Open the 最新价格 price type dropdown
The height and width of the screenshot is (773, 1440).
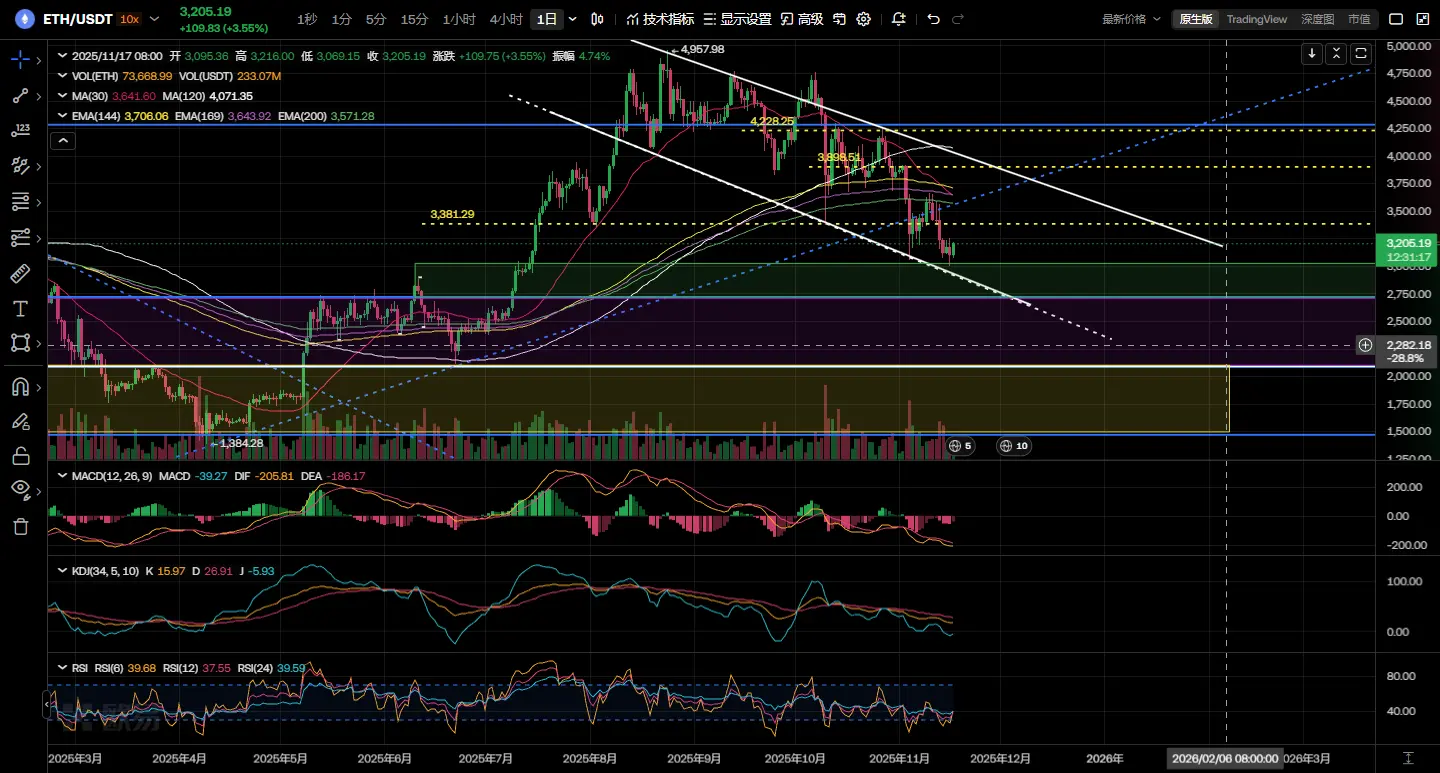coord(1132,19)
